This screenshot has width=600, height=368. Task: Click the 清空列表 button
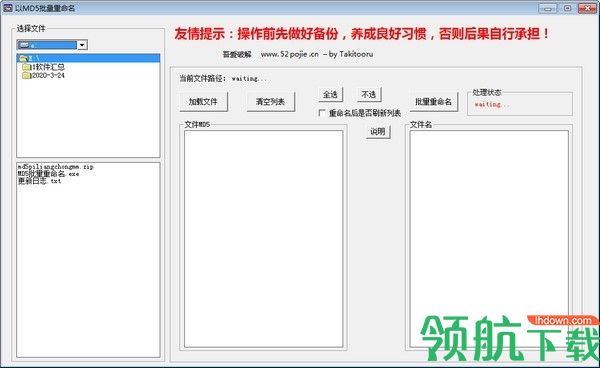click(271, 102)
